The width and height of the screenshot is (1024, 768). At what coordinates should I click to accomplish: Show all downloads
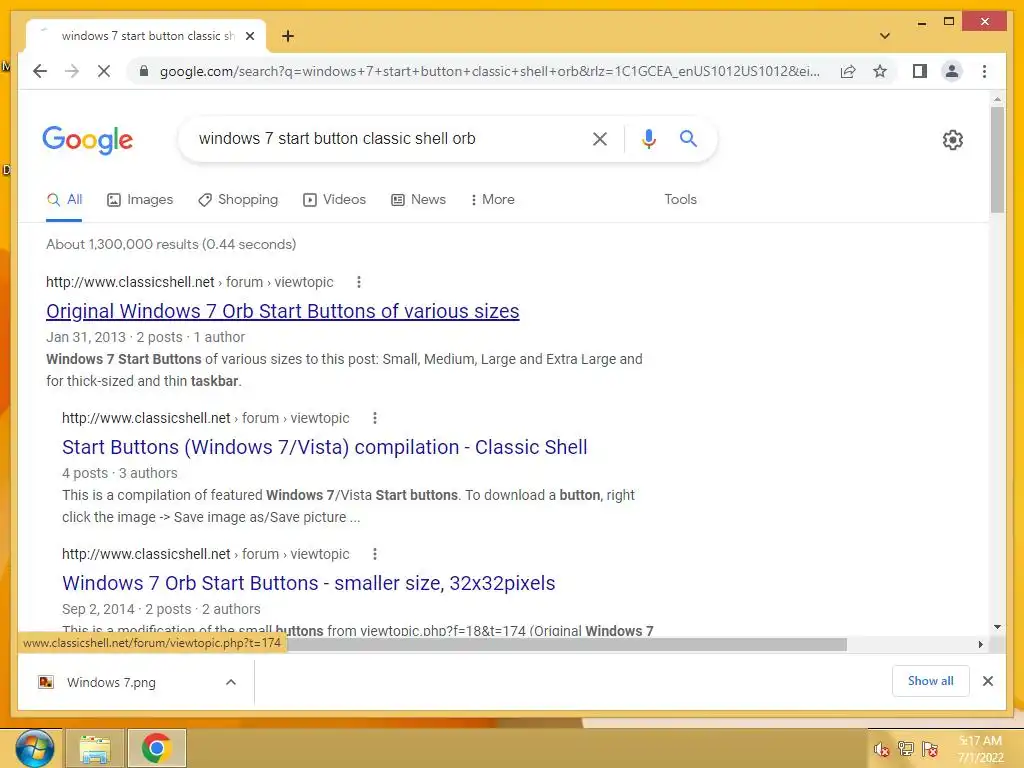931,681
